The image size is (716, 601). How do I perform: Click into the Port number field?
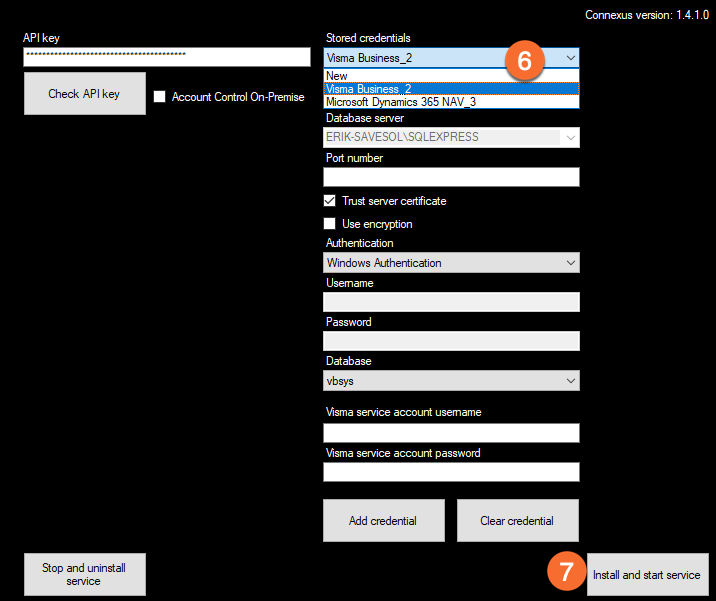(451, 177)
